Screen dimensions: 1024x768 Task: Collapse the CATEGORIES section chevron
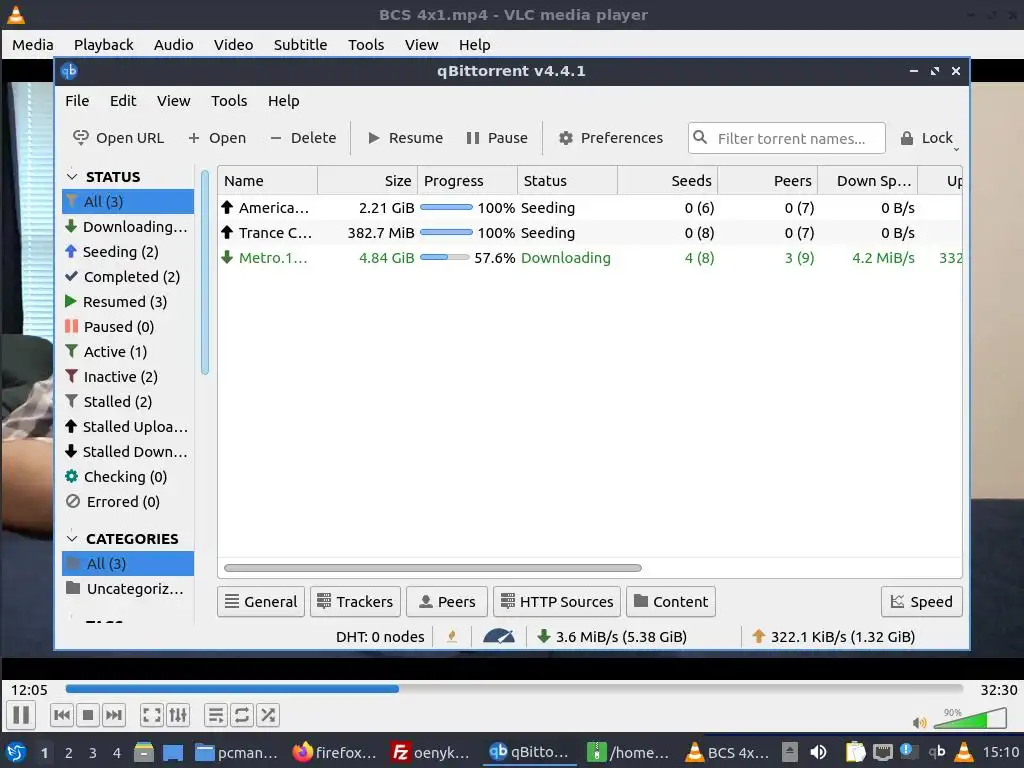(x=72, y=539)
